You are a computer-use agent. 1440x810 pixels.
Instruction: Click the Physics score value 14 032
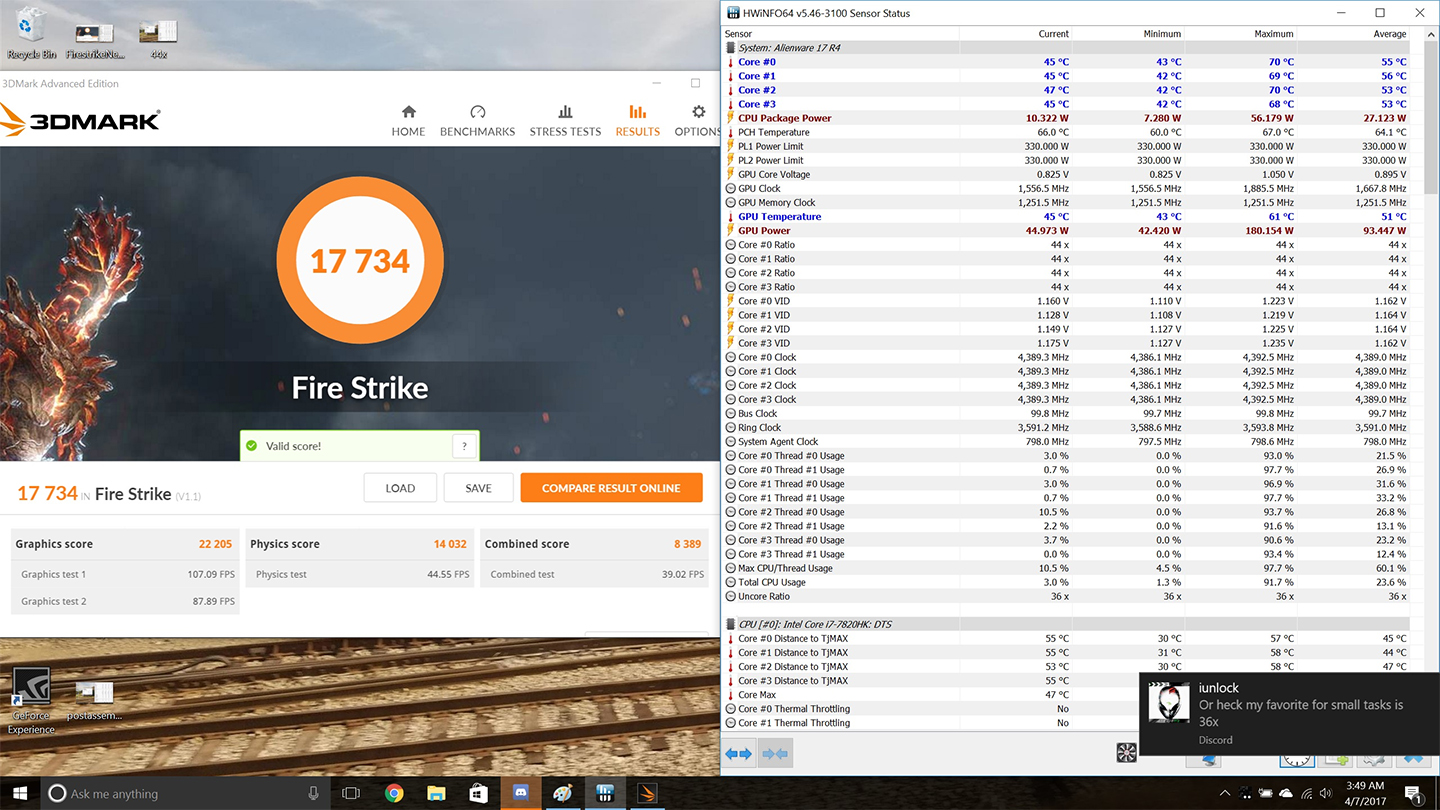[450, 544]
